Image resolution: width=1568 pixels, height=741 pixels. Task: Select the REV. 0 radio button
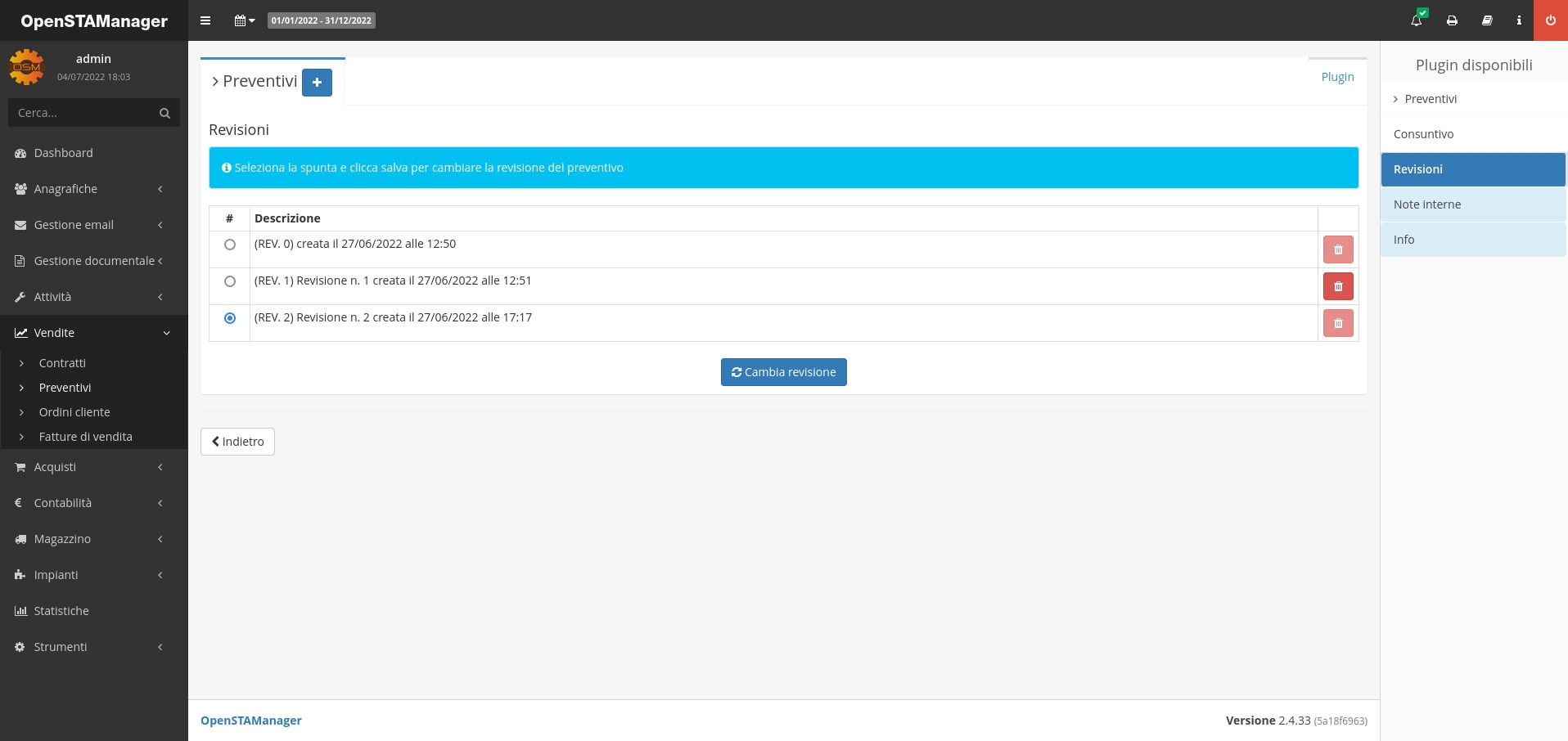230,245
